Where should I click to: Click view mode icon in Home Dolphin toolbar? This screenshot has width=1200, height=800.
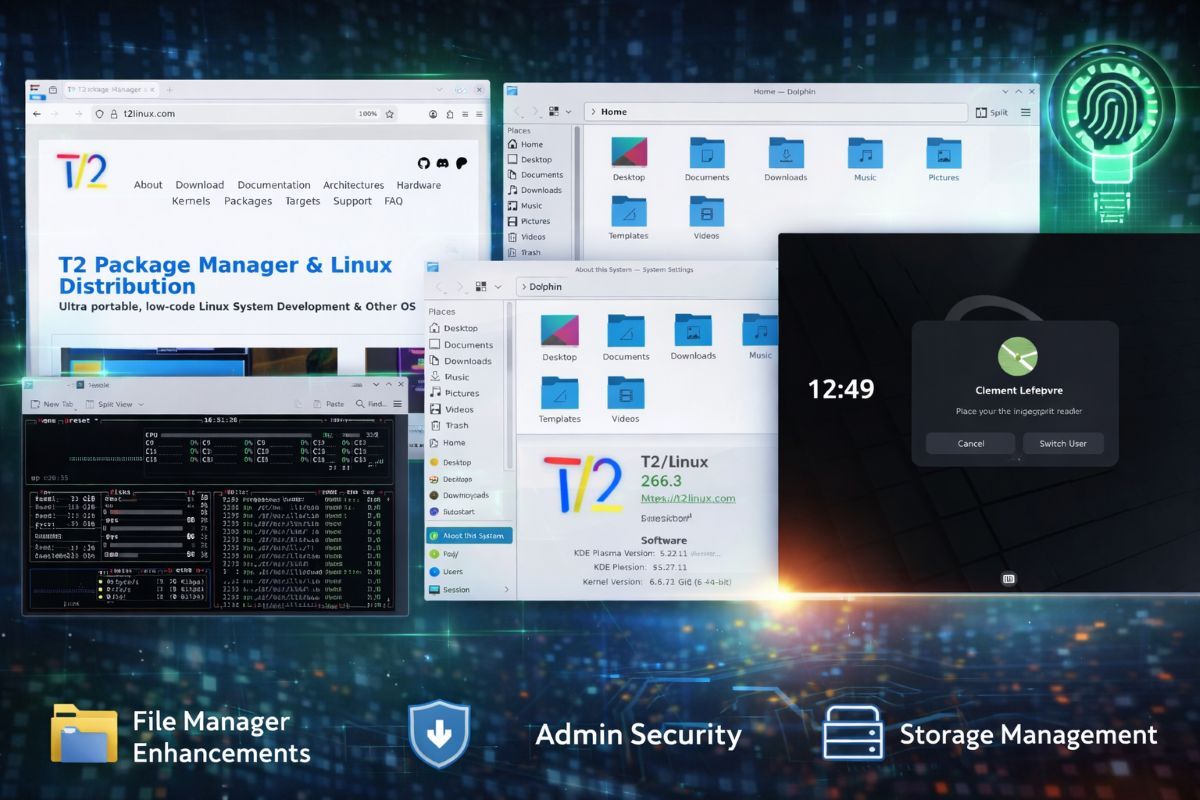click(x=553, y=112)
